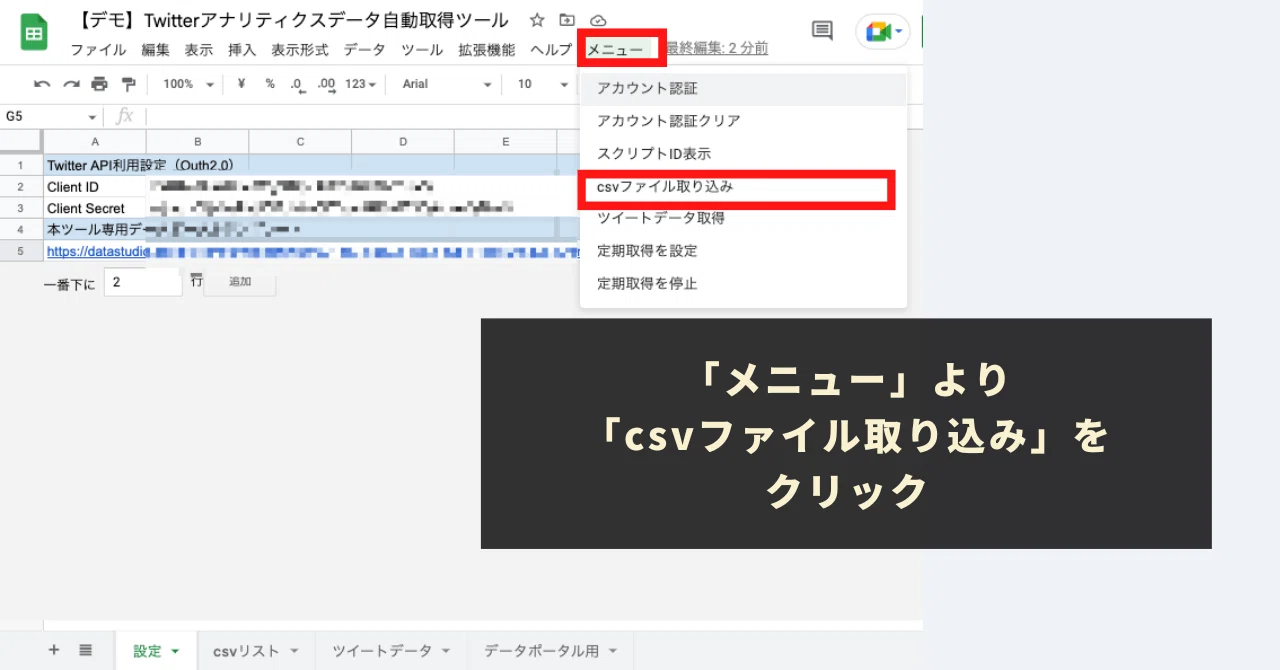
Task: Open the ツール menu
Action: [x=422, y=49]
